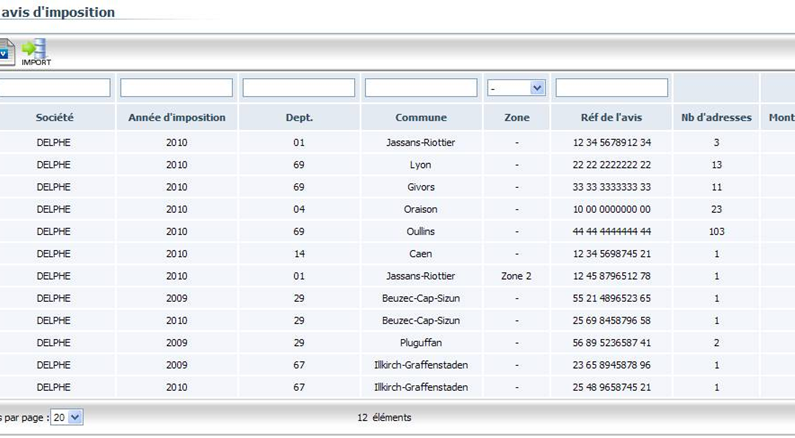Select the Caen commune cell

[x=421, y=254]
